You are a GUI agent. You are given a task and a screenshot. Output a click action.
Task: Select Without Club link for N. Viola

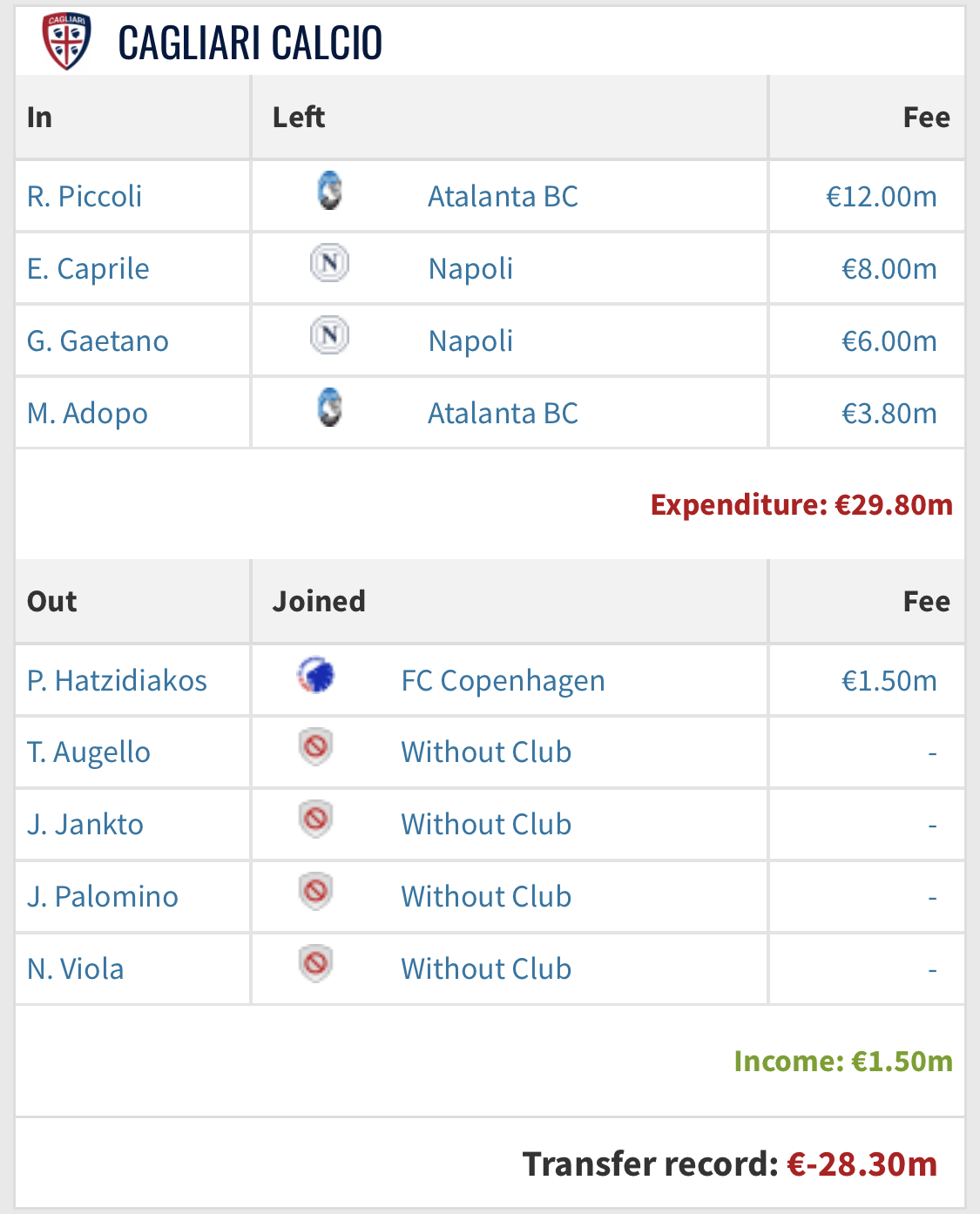486,969
